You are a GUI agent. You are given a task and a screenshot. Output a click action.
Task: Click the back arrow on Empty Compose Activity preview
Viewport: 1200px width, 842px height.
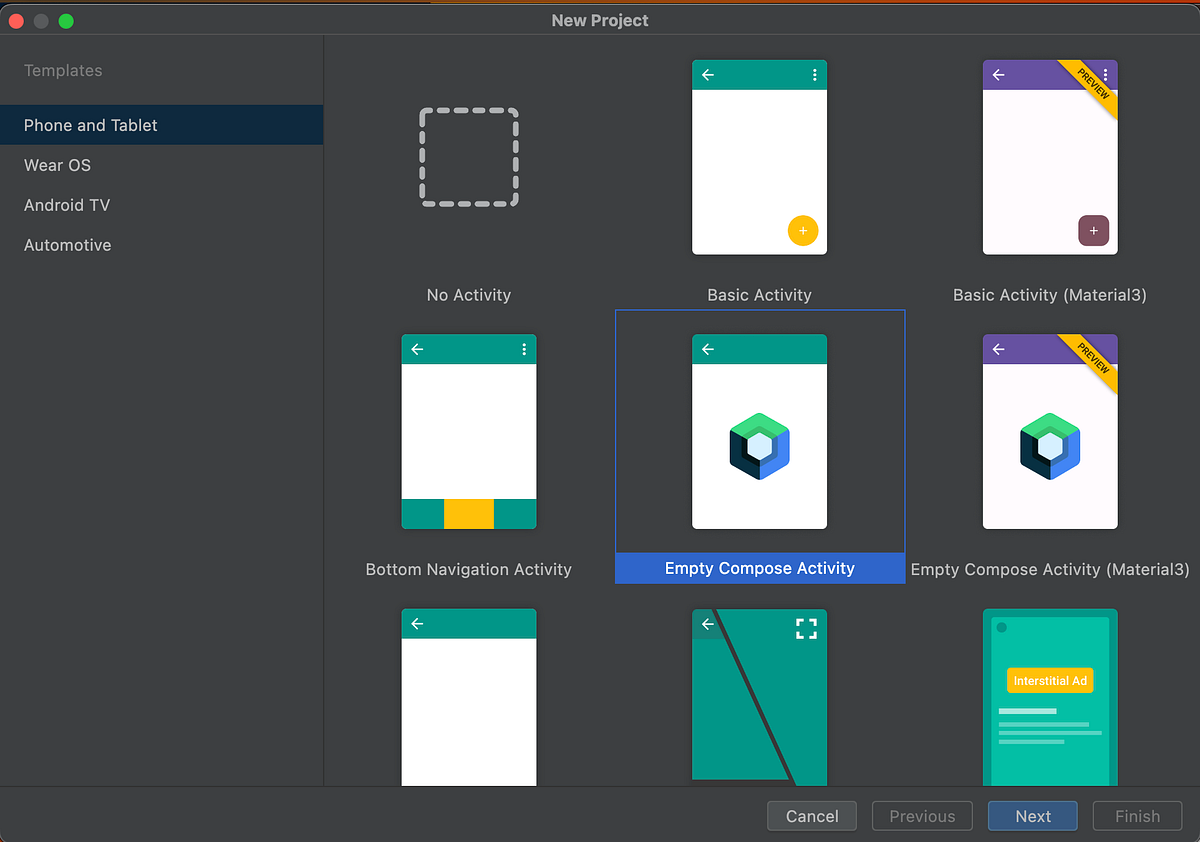pyautogui.click(x=707, y=349)
